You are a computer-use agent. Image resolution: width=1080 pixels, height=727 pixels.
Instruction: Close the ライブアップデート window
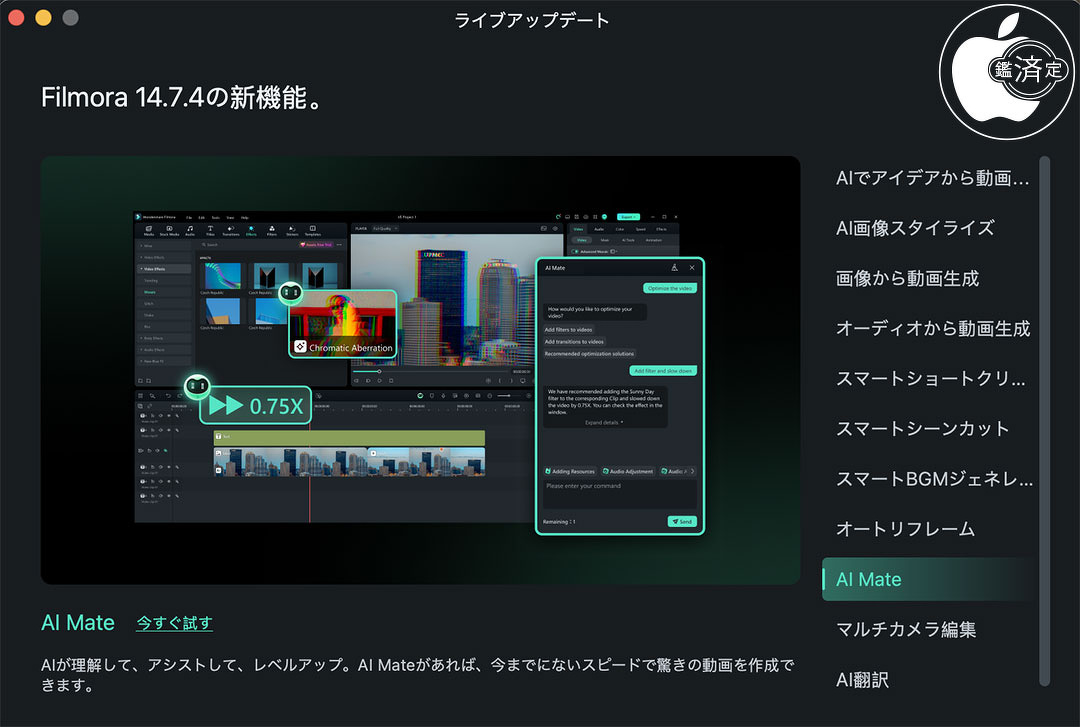[17, 18]
